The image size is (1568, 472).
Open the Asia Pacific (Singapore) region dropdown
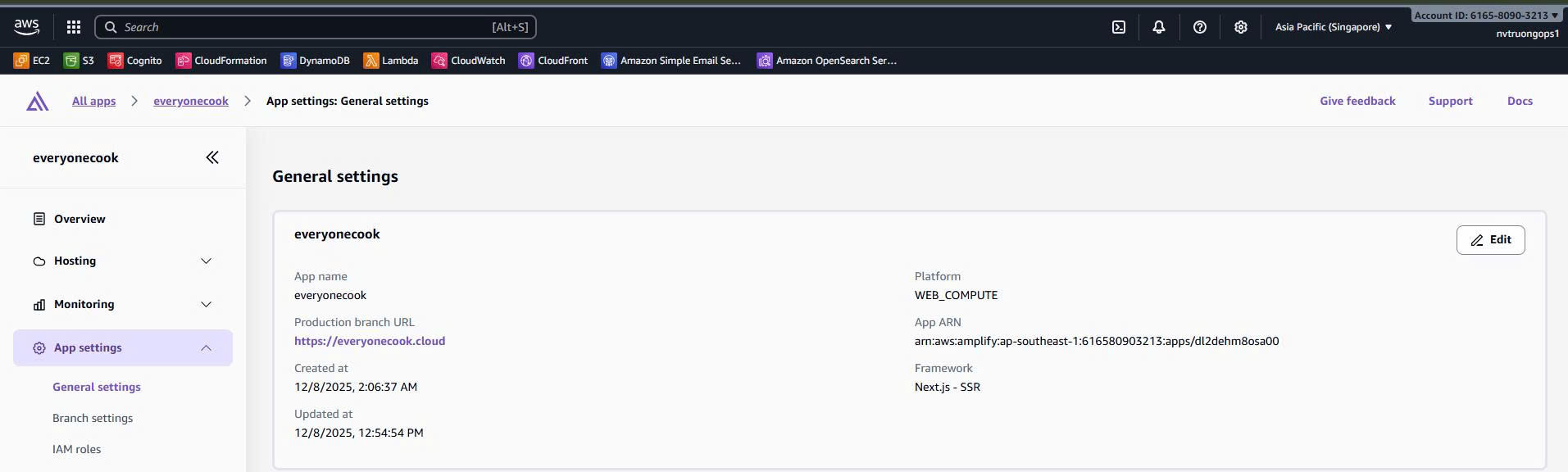pos(1334,27)
